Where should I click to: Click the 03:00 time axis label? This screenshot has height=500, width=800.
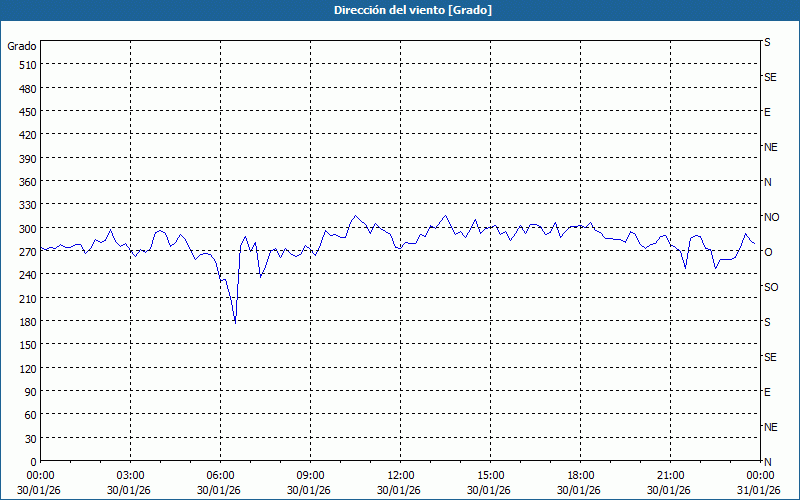click(130, 475)
